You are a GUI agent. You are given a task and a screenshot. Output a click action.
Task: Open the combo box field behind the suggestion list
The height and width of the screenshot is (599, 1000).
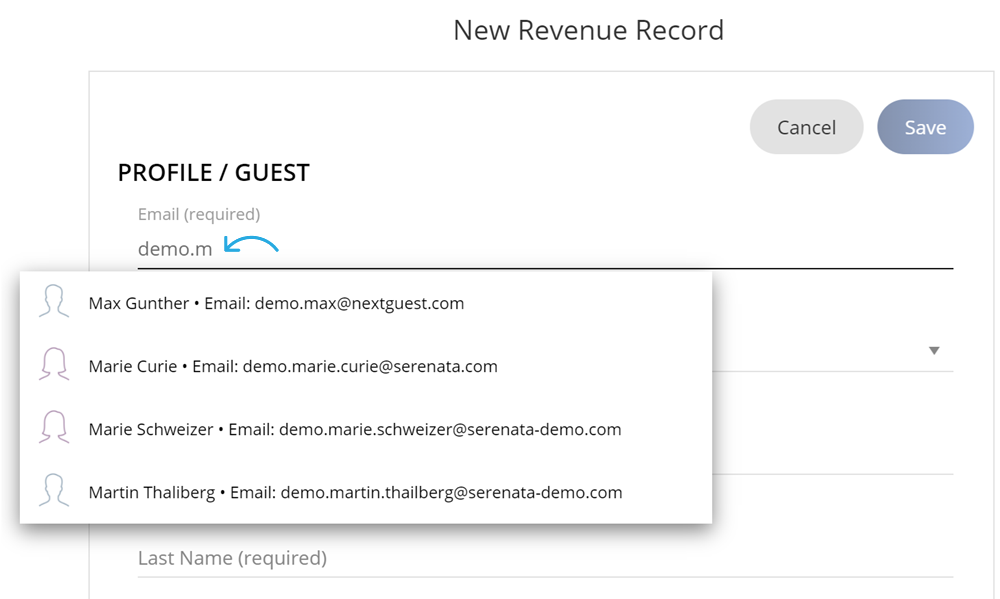click(x=832, y=351)
